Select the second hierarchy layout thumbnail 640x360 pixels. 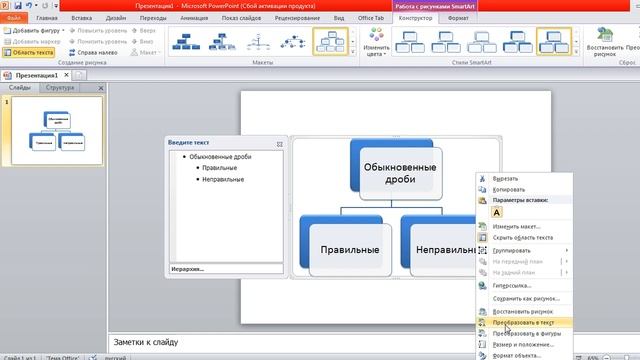222,42
